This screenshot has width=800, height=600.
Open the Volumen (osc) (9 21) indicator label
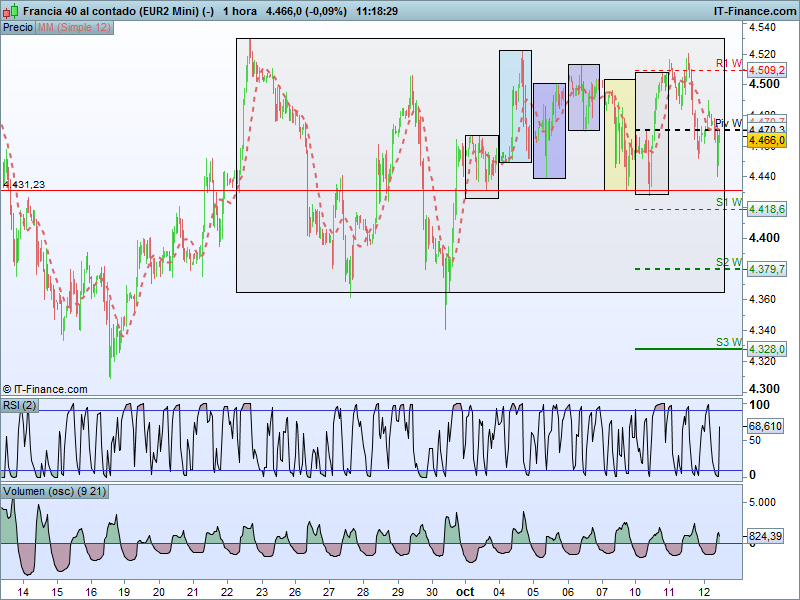pos(55,491)
